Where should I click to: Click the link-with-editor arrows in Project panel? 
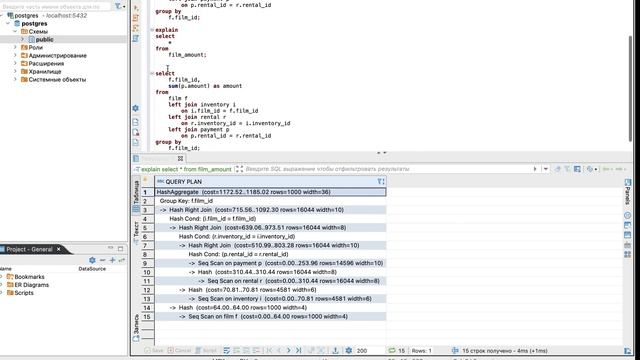[x=122, y=260]
